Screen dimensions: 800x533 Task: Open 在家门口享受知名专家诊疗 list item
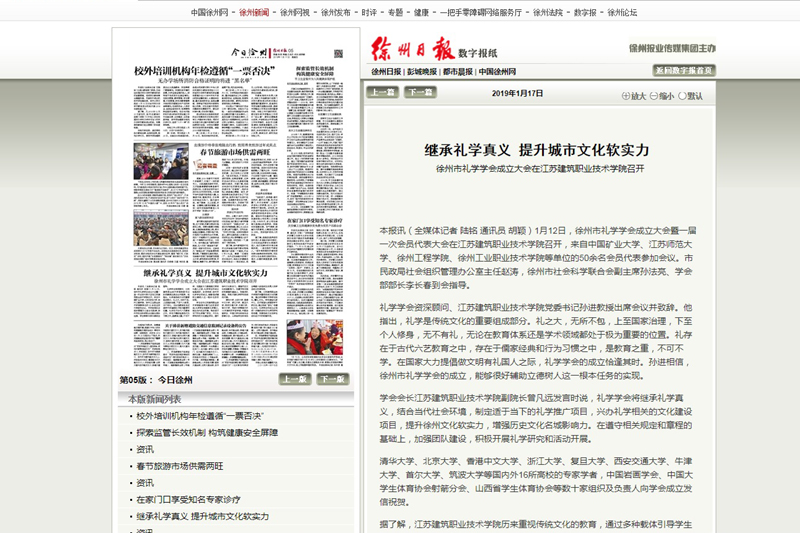pos(187,500)
